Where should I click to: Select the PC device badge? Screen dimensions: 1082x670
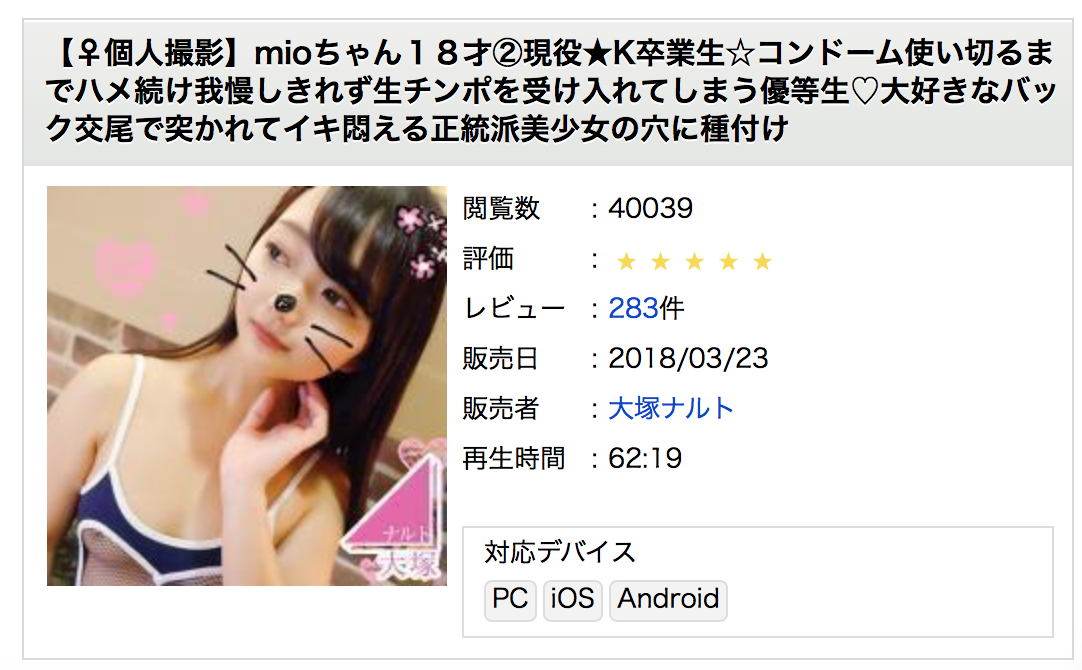[510, 599]
